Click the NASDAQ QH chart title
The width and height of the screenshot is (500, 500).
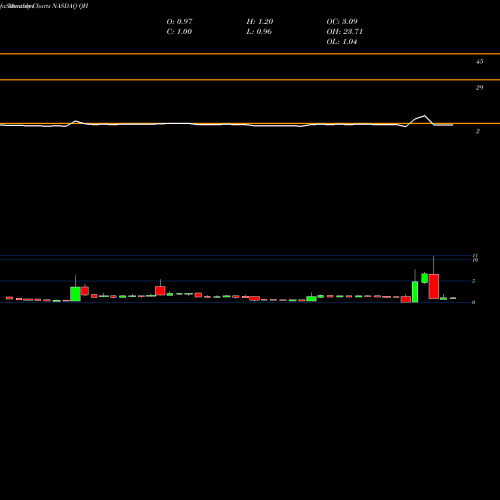(x=70, y=6)
